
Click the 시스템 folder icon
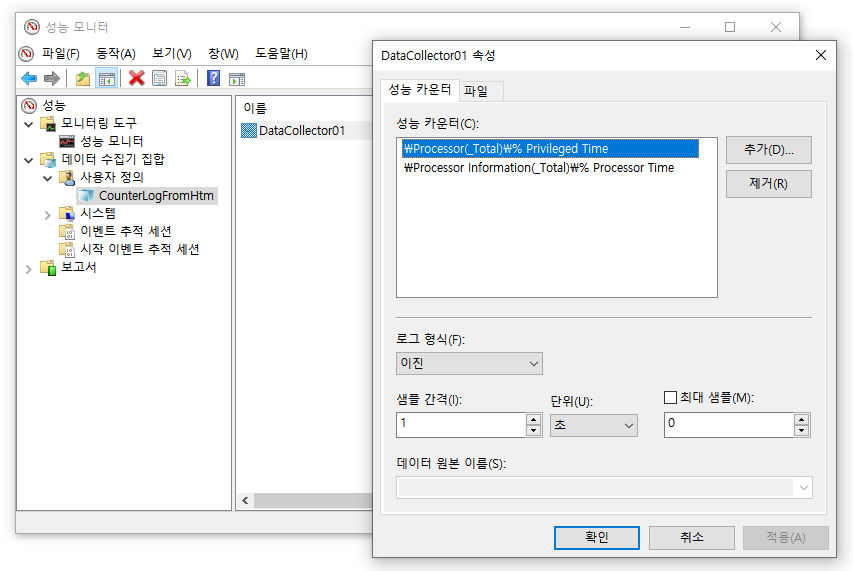(66, 213)
